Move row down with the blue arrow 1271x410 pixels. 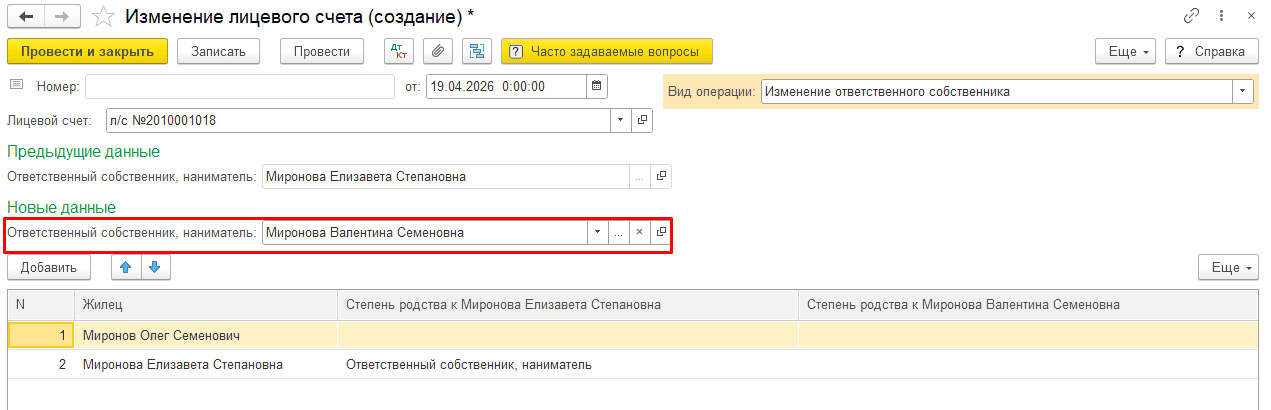click(157, 267)
